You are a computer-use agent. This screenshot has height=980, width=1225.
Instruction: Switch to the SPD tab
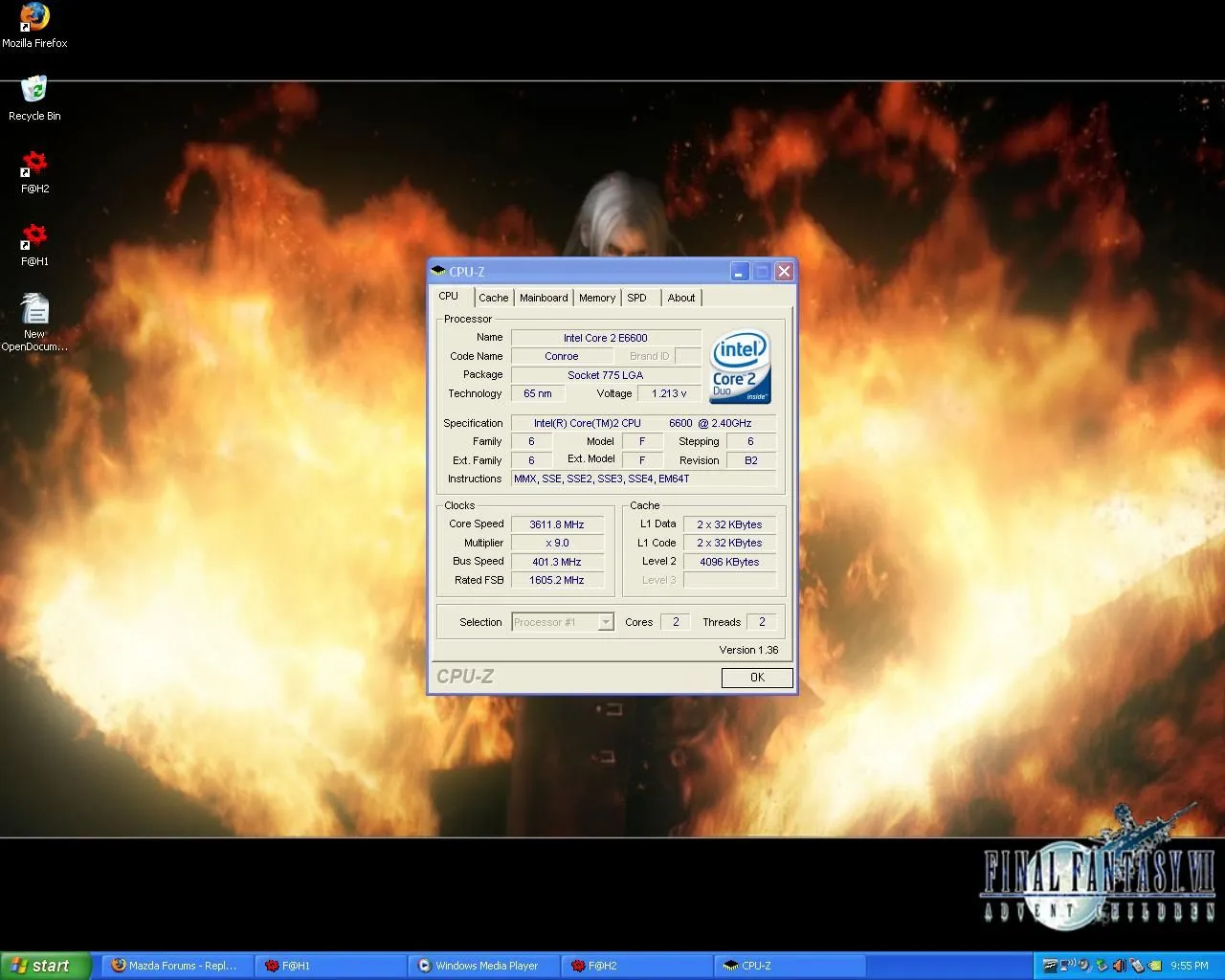point(636,298)
